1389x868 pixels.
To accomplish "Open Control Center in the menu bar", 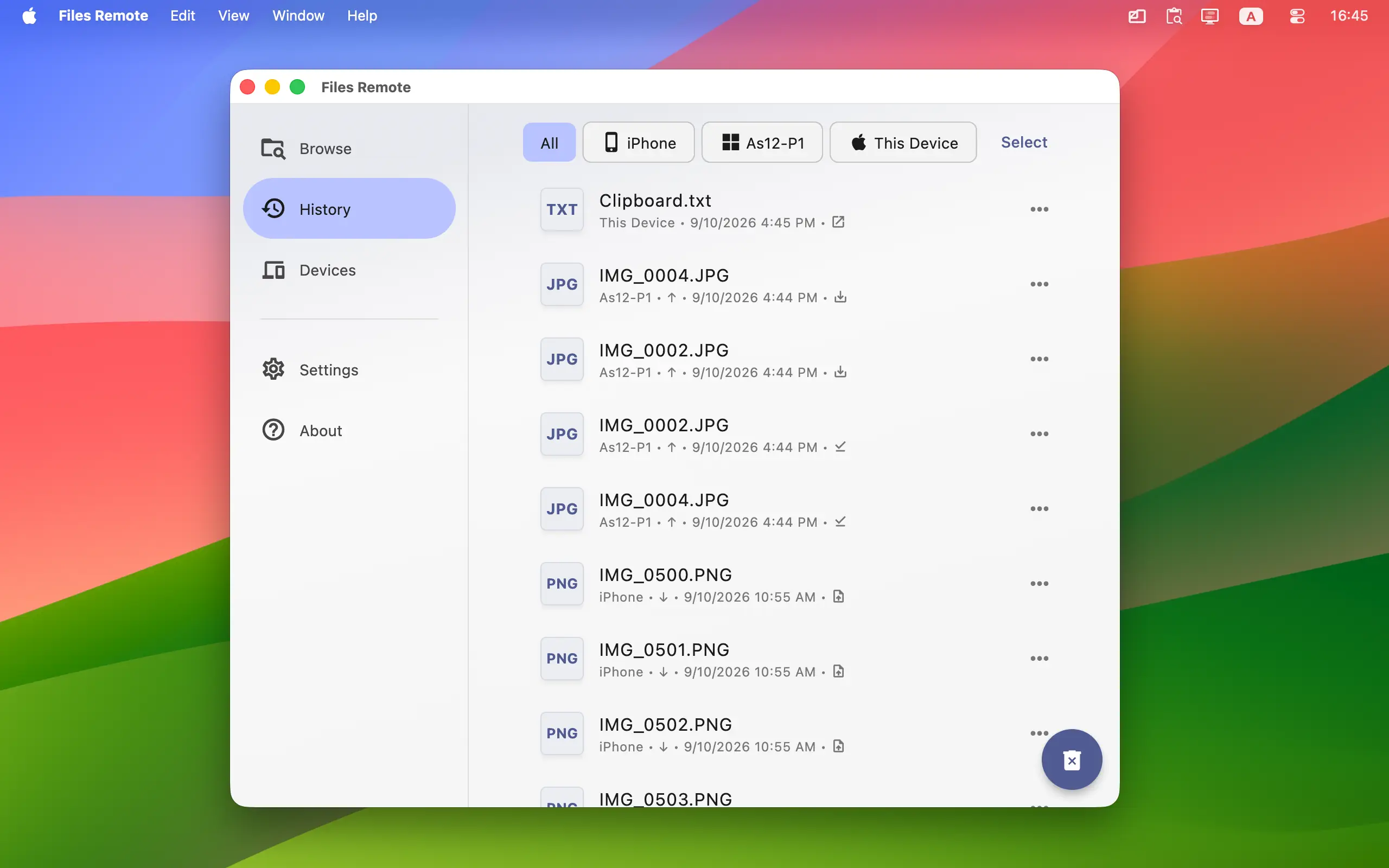I will [1297, 16].
